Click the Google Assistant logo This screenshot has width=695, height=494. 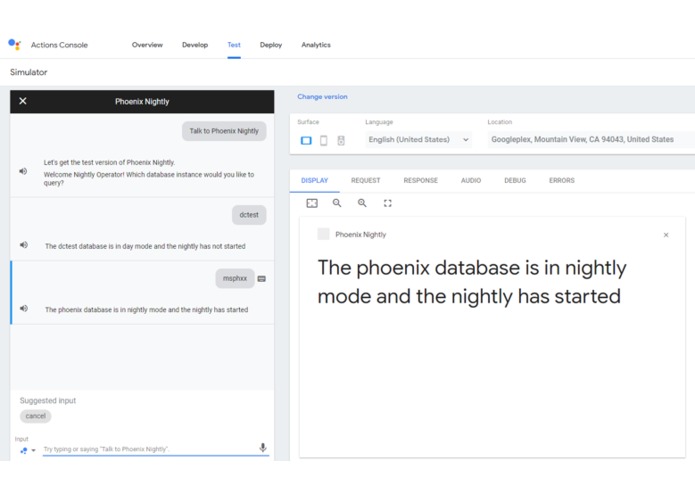pos(15,44)
